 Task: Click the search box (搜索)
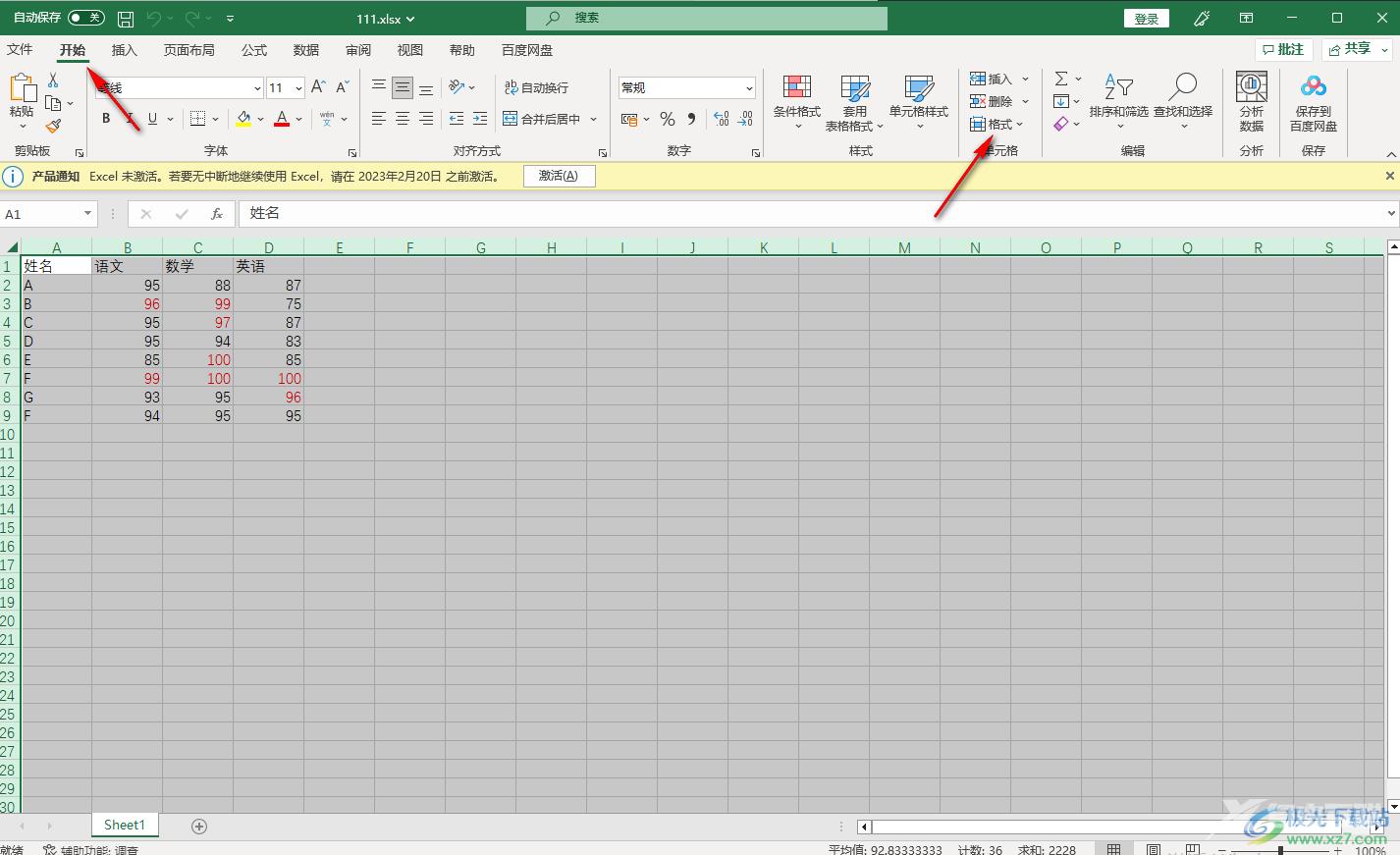707,18
